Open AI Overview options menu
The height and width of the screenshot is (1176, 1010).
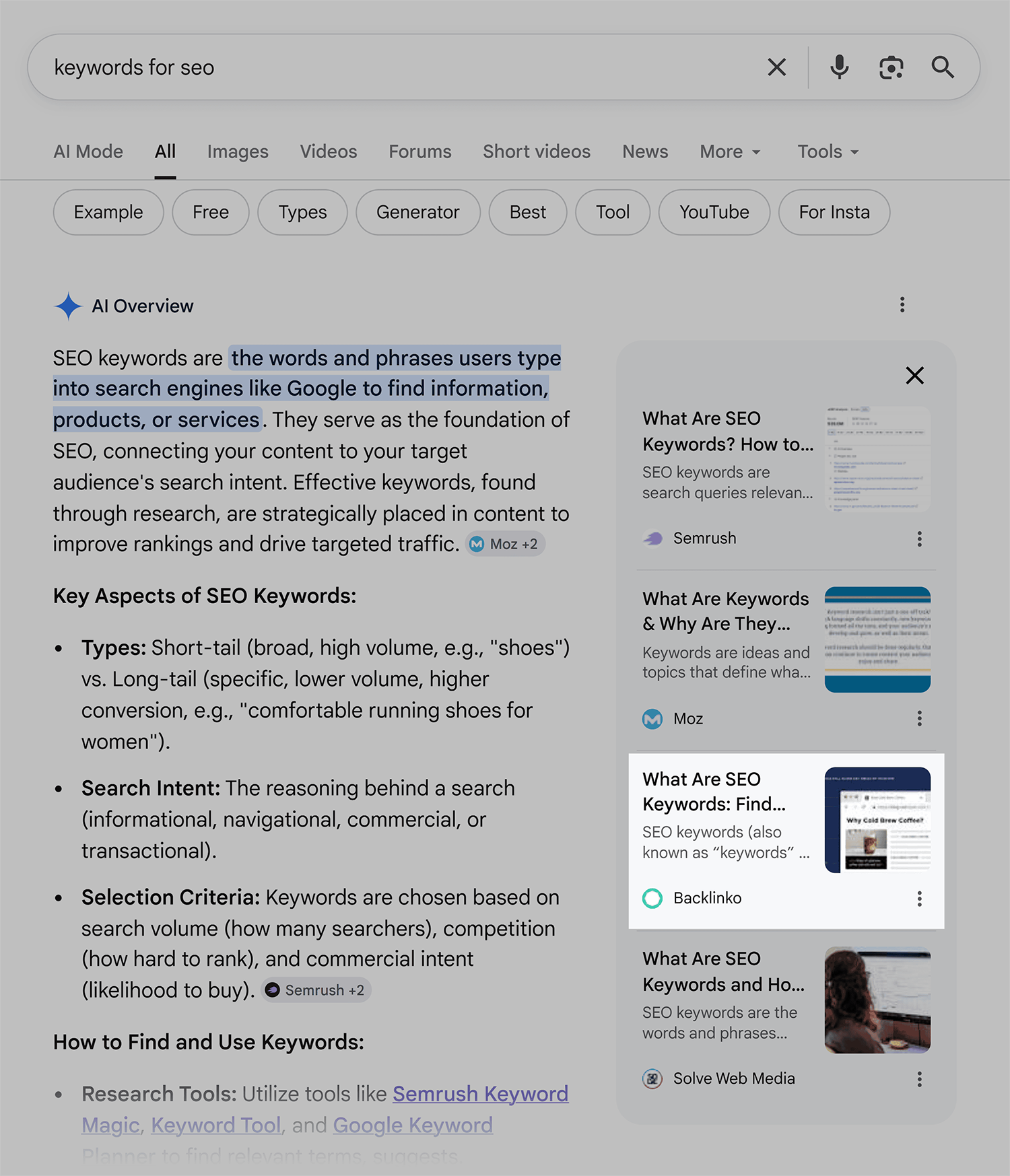pyautogui.click(x=902, y=305)
